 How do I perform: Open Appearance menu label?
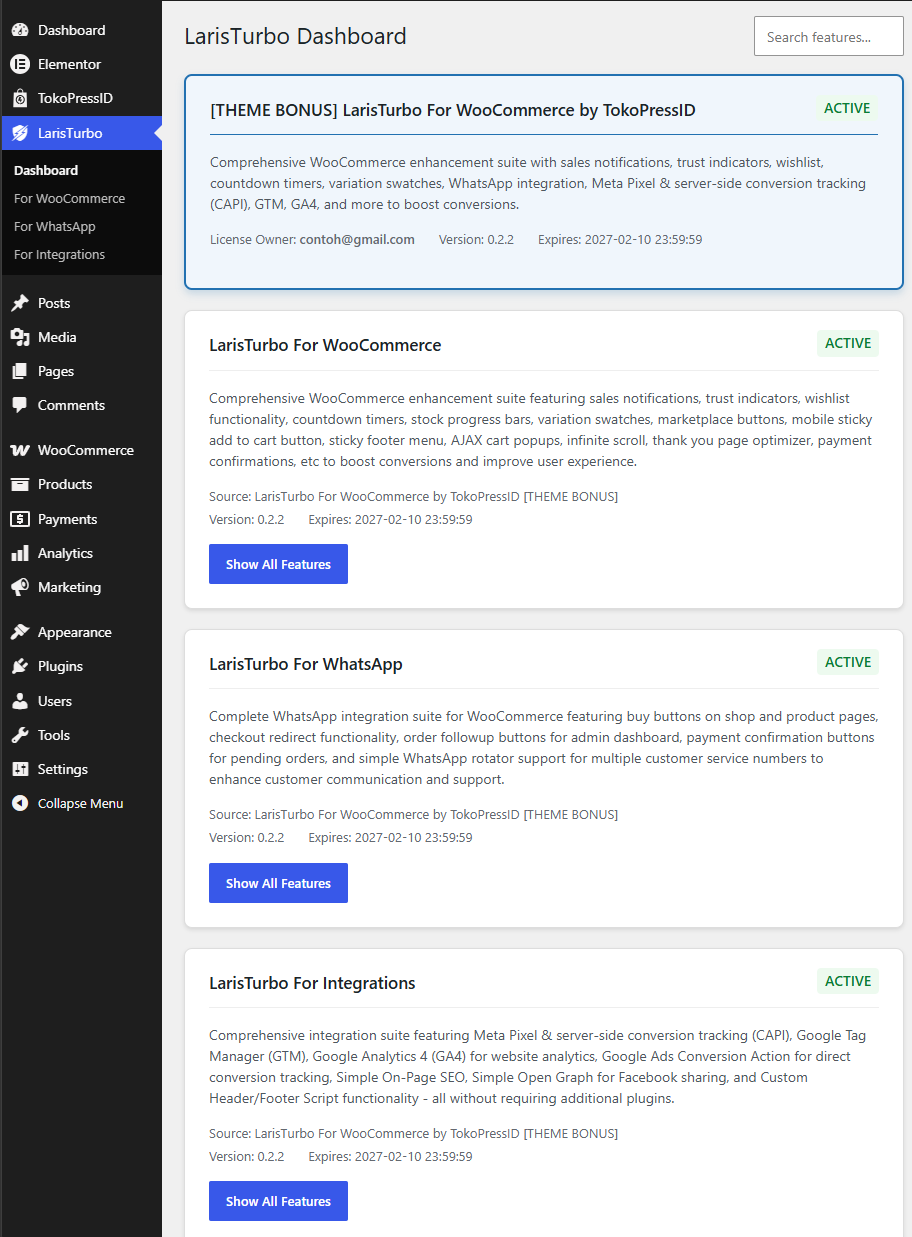[x=75, y=632]
